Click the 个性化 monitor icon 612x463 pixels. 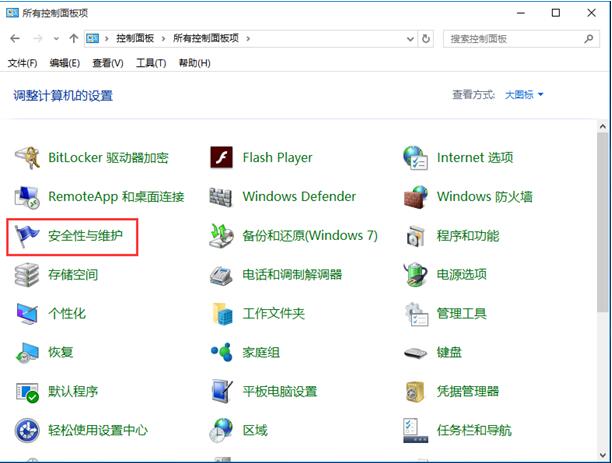pyautogui.click(x=27, y=313)
